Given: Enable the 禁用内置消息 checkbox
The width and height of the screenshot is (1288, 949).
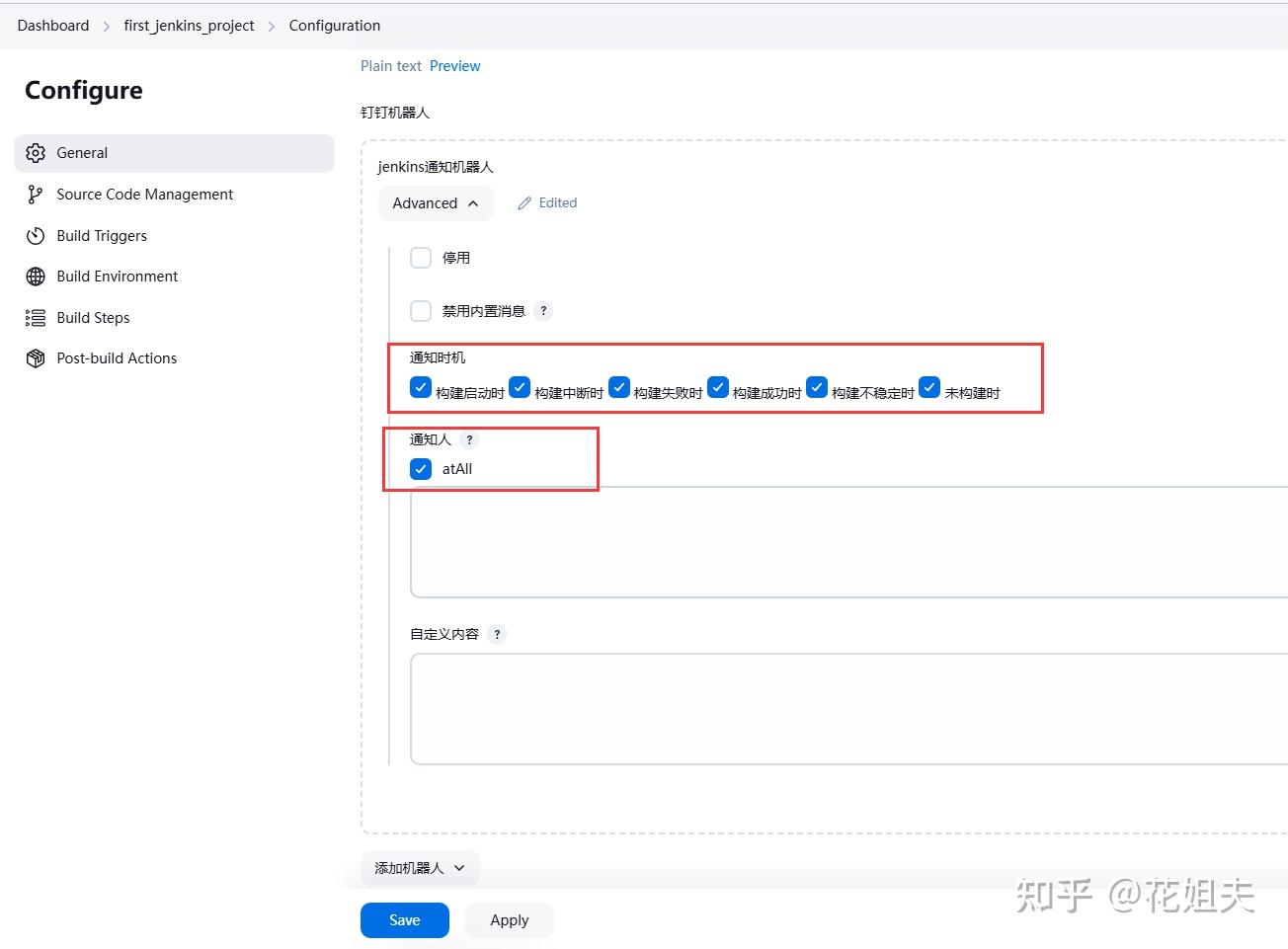Looking at the screenshot, I should coord(421,311).
